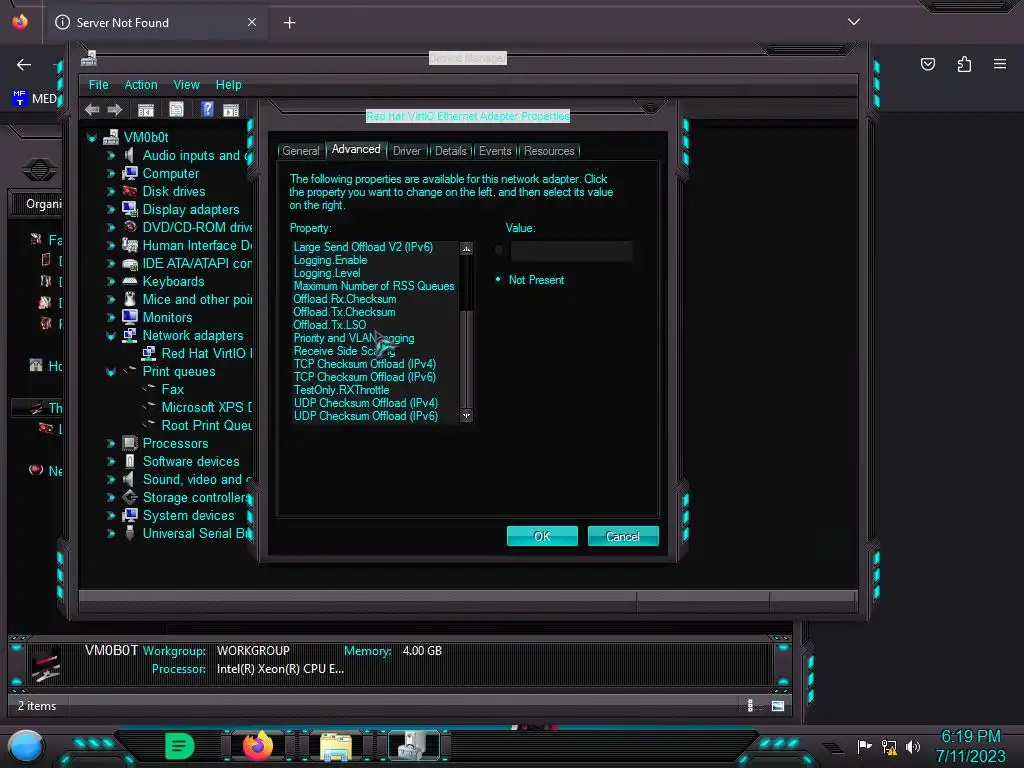This screenshot has width=1024, height=768.
Task: Switch to the General tab
Action: 300,151
